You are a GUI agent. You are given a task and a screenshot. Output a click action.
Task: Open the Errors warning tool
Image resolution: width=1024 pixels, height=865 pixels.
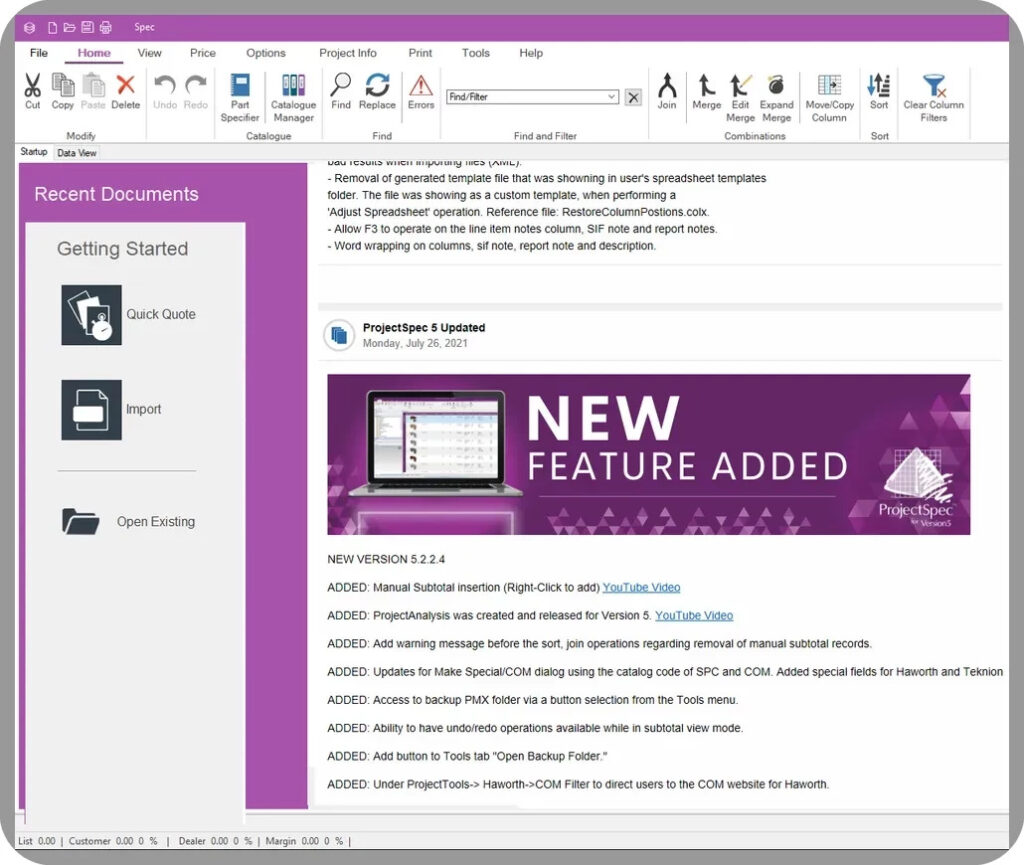421,85
